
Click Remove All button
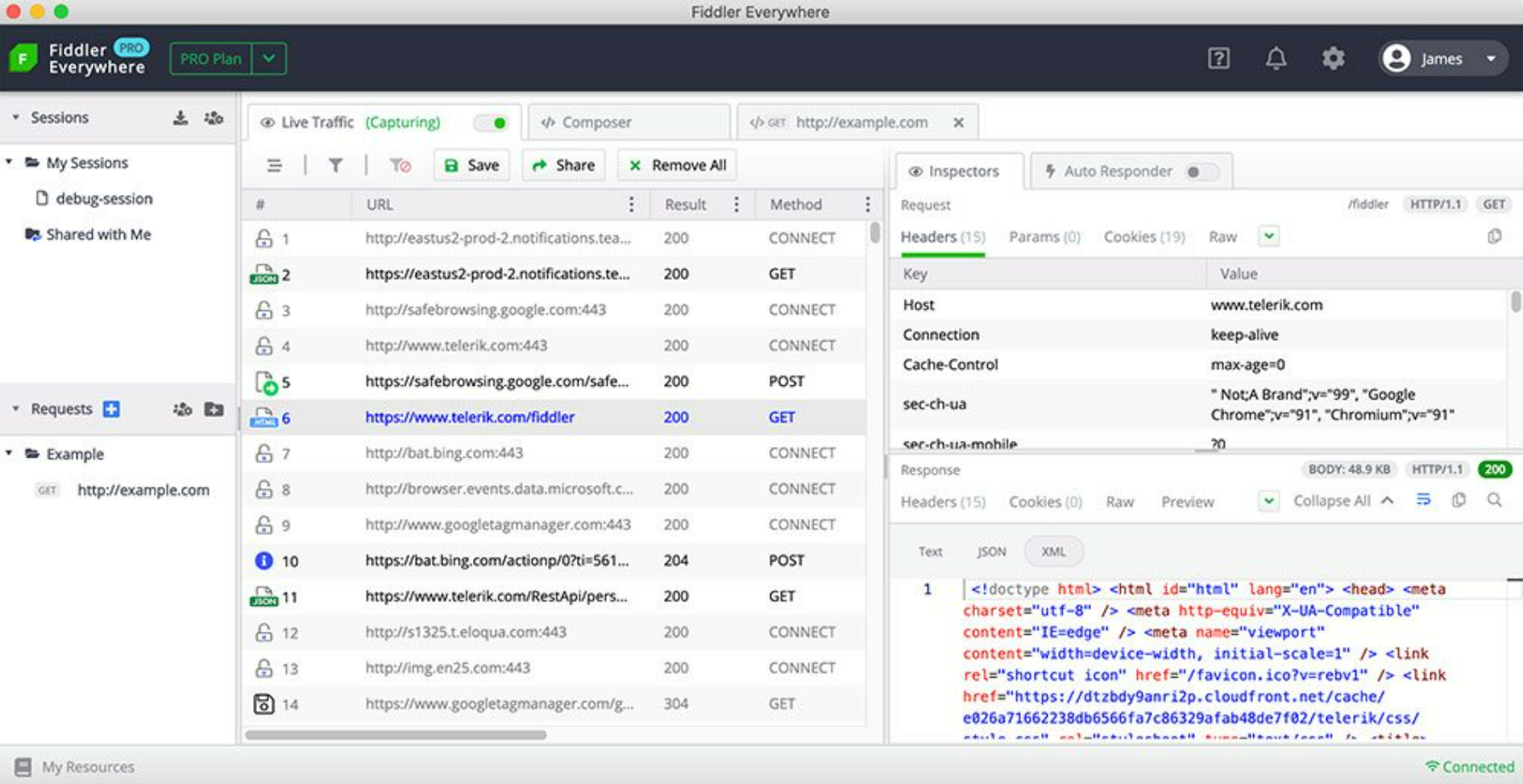678,165
